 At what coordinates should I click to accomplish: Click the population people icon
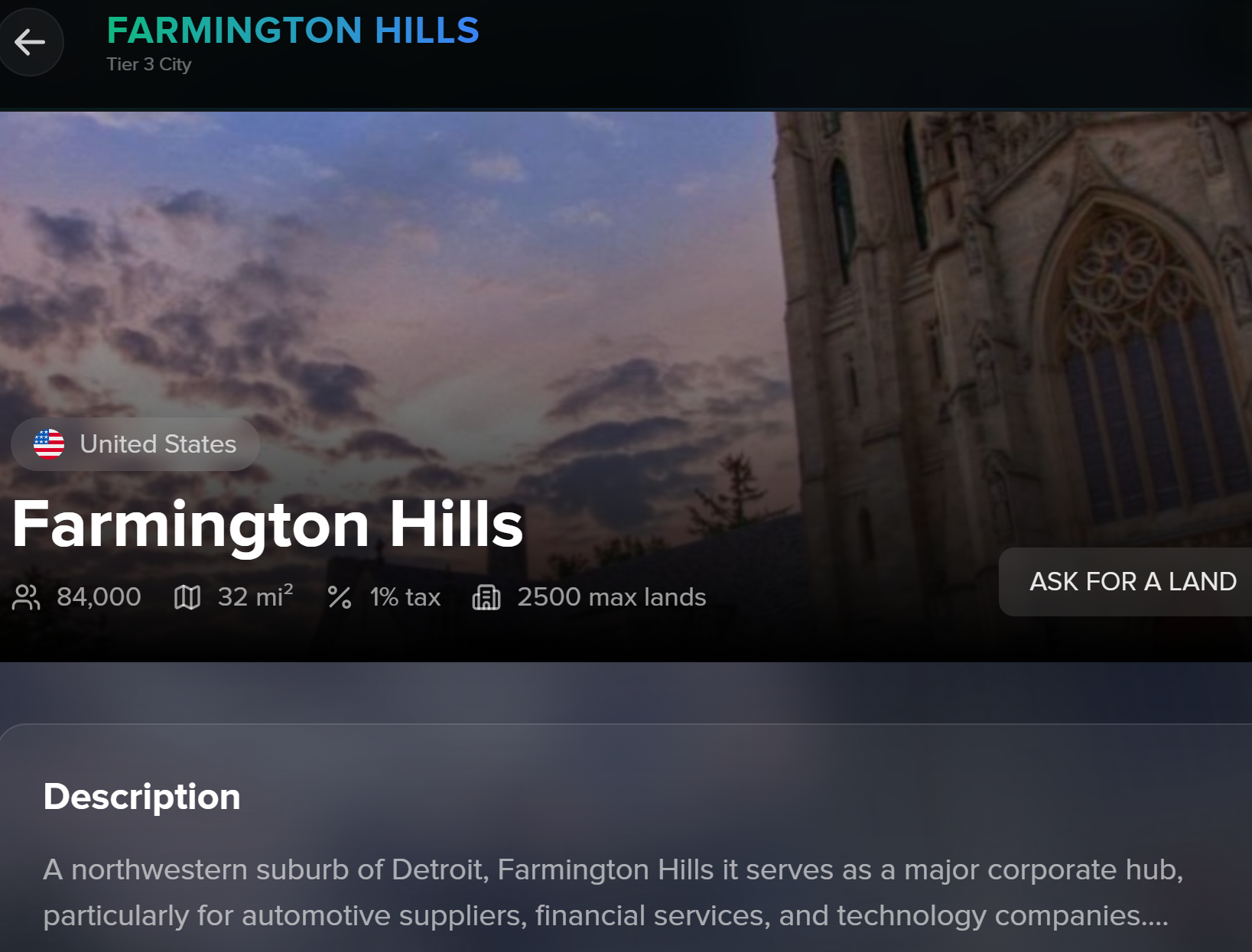[x=26, y=597]
